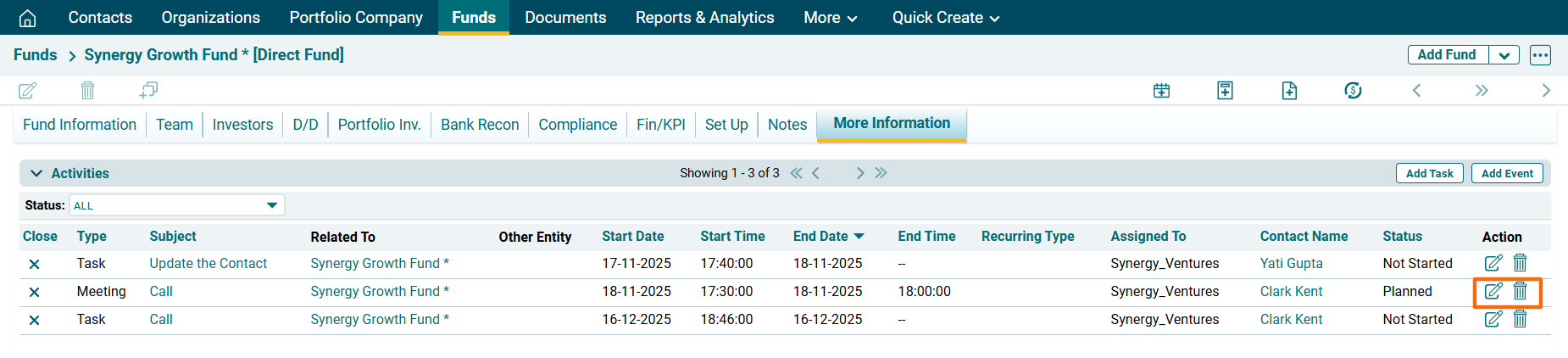This screenshot has width=1568, height=358.
Task: Click the home icon in the navigation bar
Action: pos(27,18)
